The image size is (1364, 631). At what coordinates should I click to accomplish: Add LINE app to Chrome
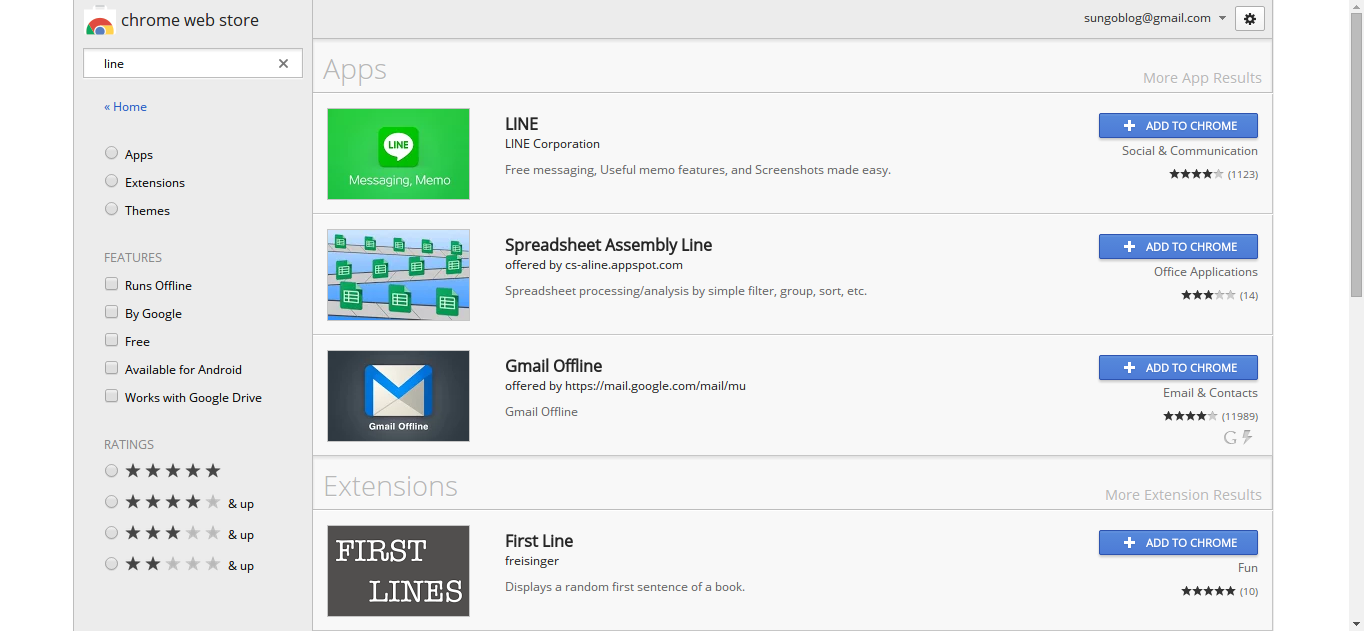point(1178,125)
